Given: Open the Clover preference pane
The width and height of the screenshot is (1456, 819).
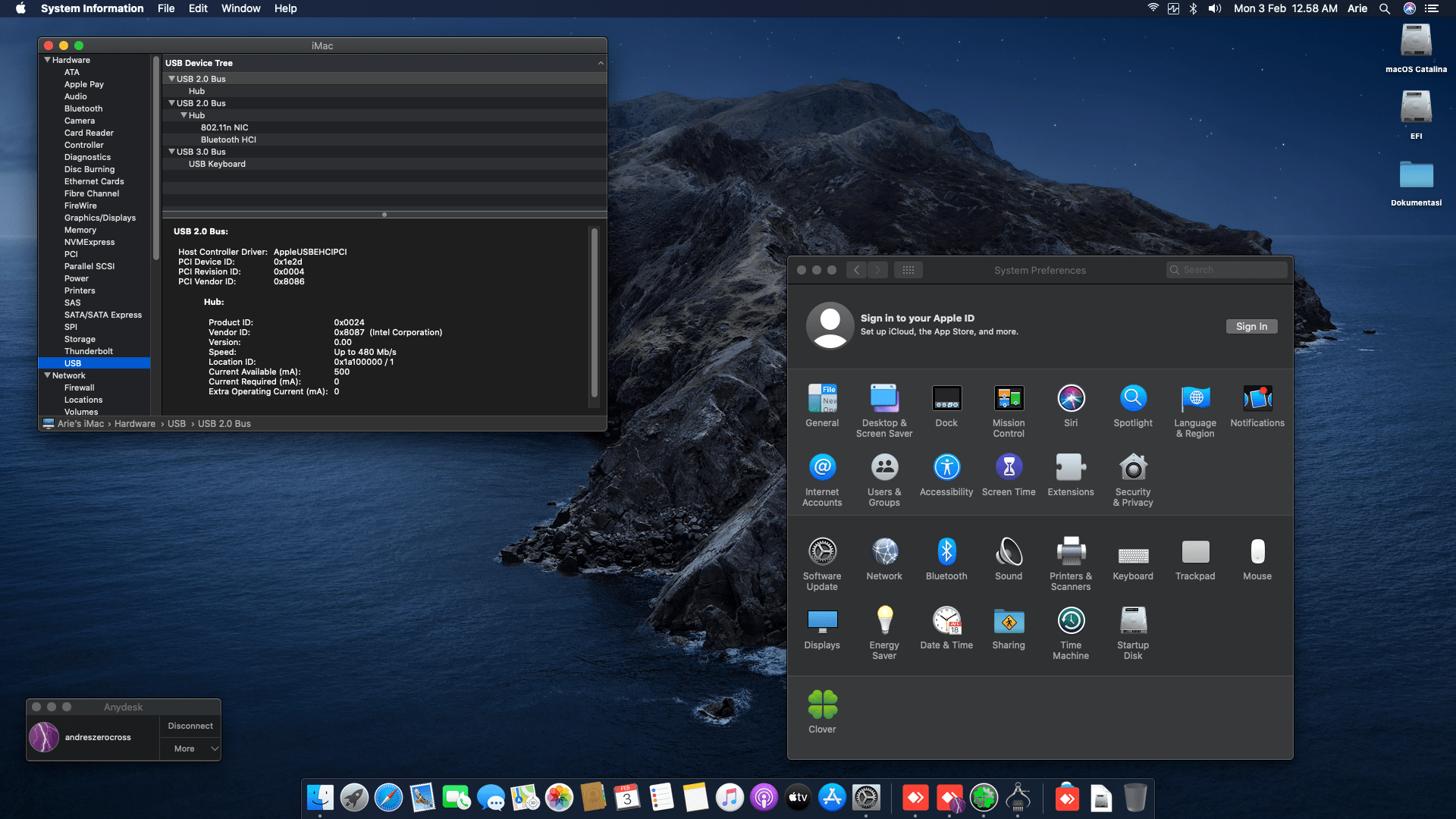Looking at the screenshot, I should pos(822,705).
